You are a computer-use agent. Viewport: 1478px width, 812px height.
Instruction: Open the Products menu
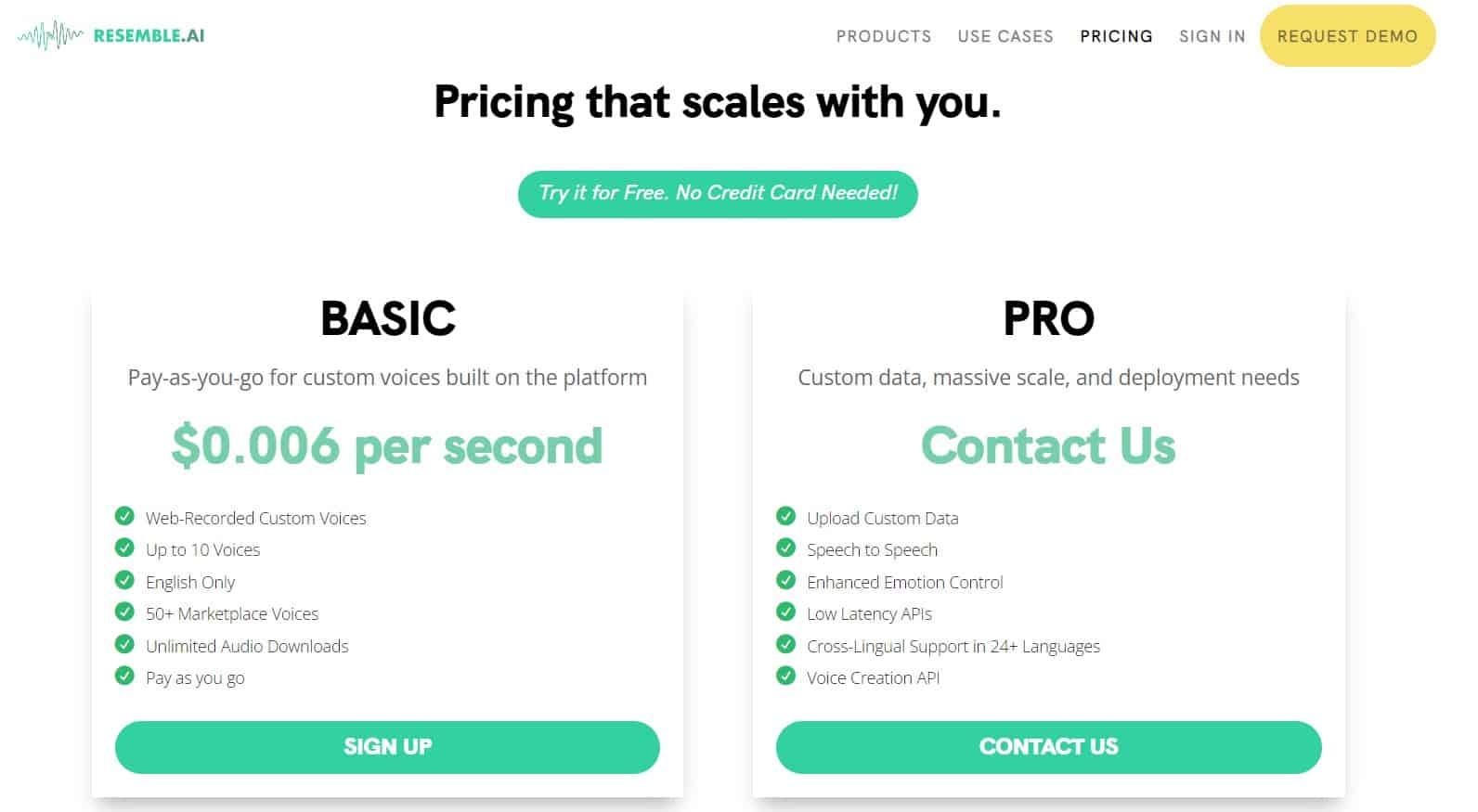883,36
